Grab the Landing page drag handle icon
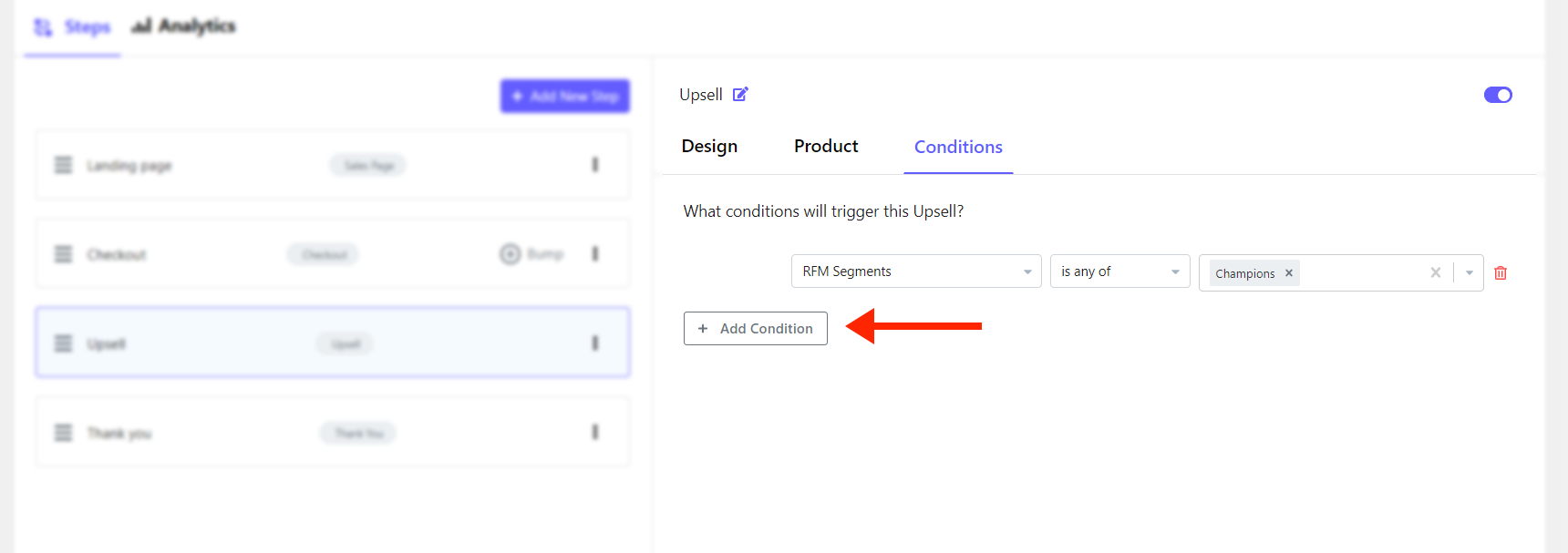This screenshot has width=1568, height=553. coord(63,165)
